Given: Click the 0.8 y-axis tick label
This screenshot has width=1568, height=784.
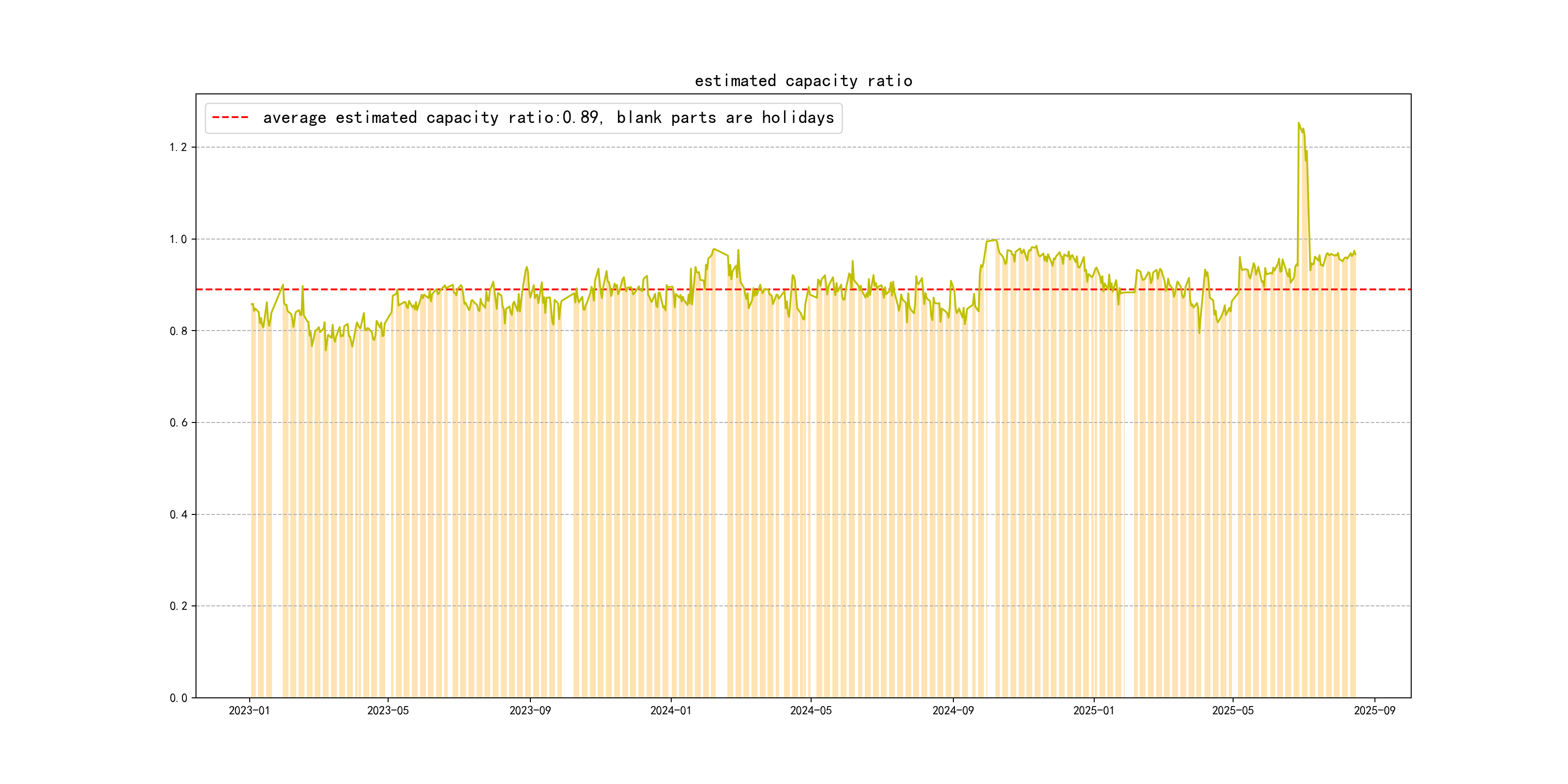Looking at the screenshot, I should pos(178,331).
